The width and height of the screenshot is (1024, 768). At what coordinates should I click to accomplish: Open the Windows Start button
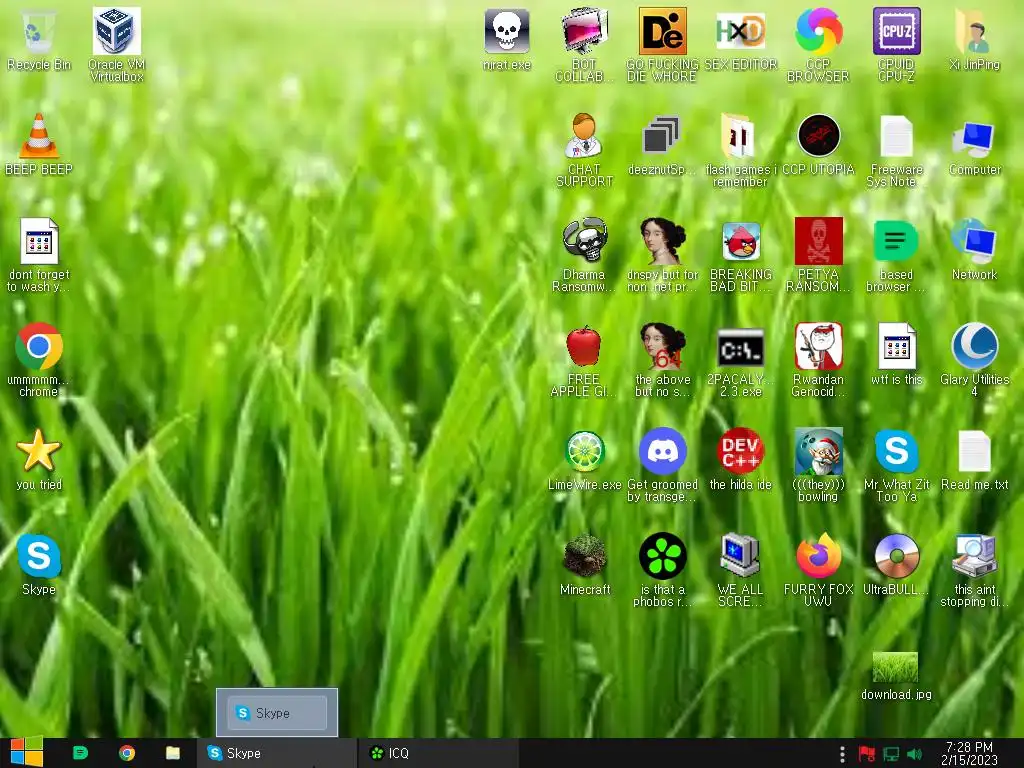(x=27, y=752)
